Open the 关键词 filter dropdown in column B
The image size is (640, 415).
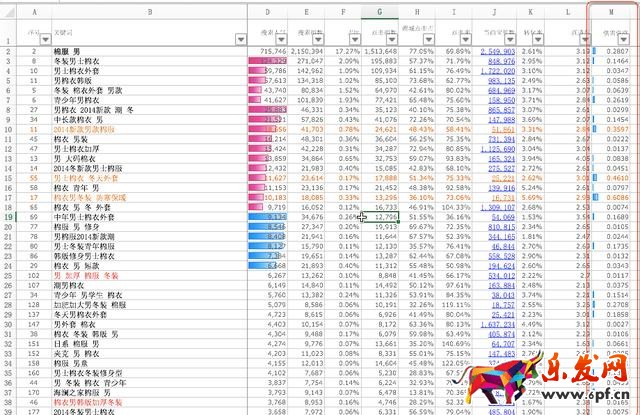click(x=240, y=39)
